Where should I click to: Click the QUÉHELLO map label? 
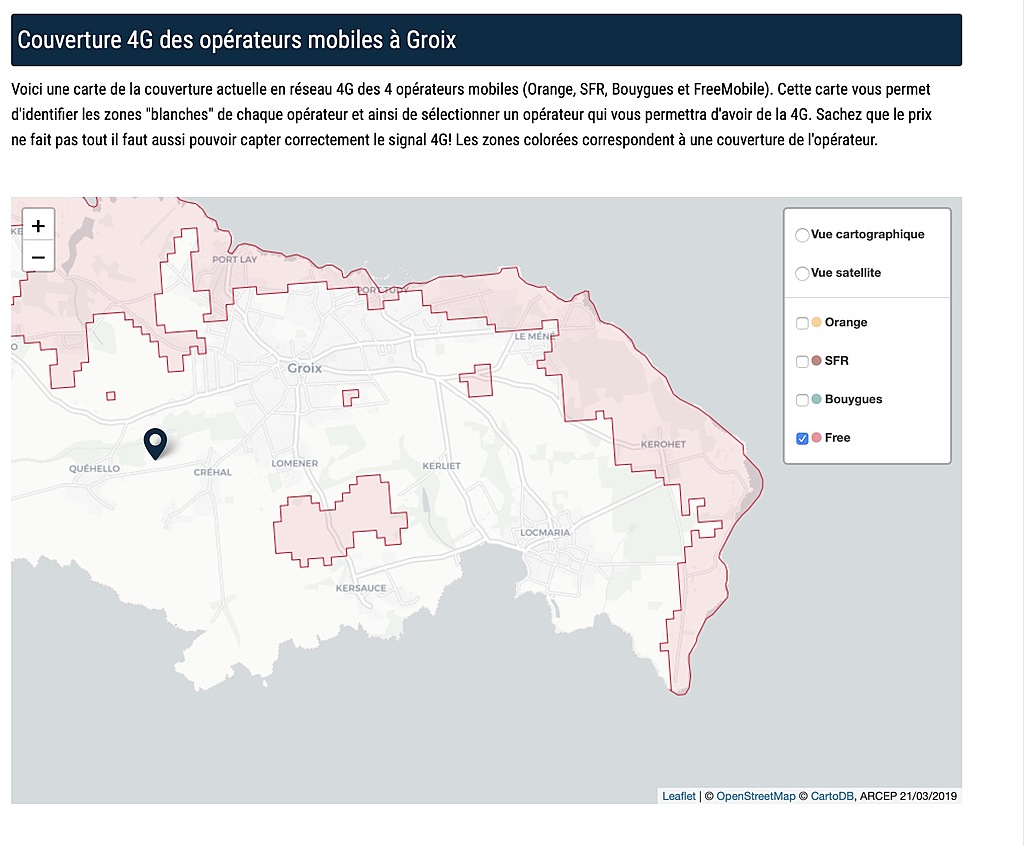pyautogui.click(x=95, y=468)
